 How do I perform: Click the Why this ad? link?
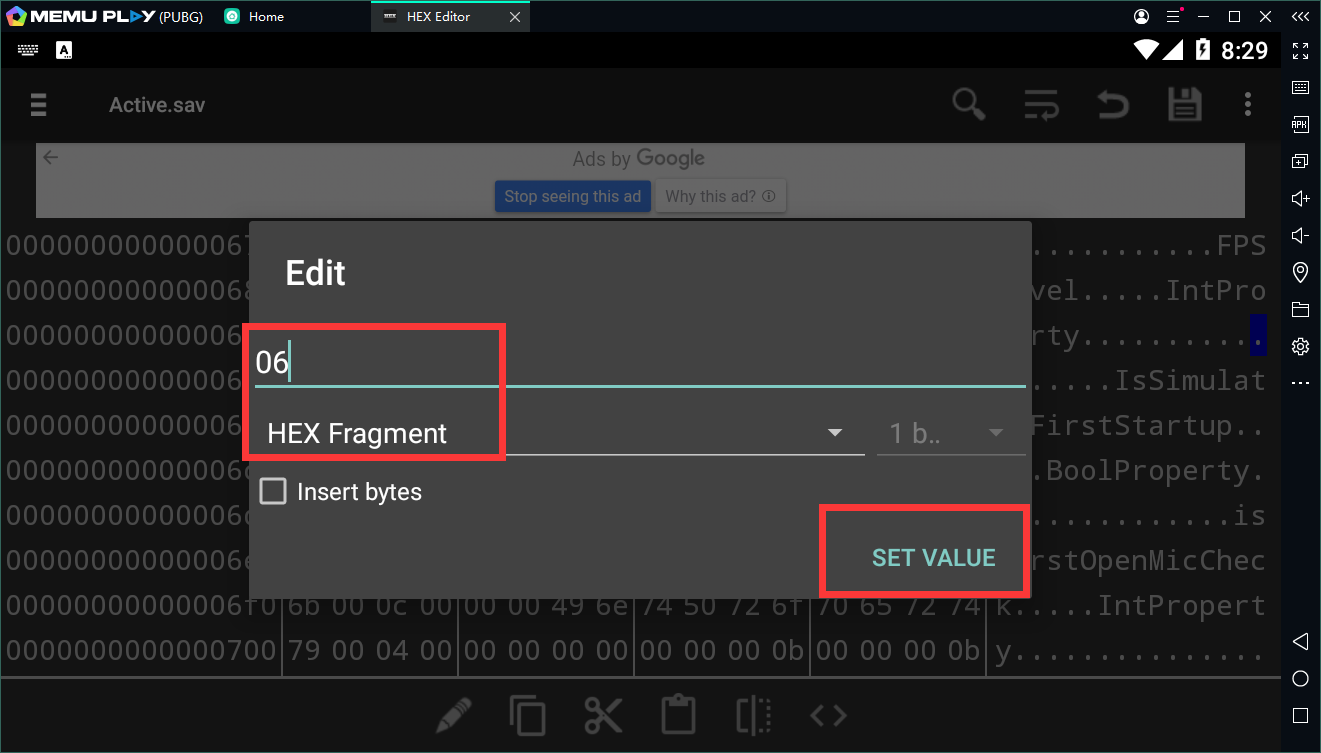[x=720, y=197]
